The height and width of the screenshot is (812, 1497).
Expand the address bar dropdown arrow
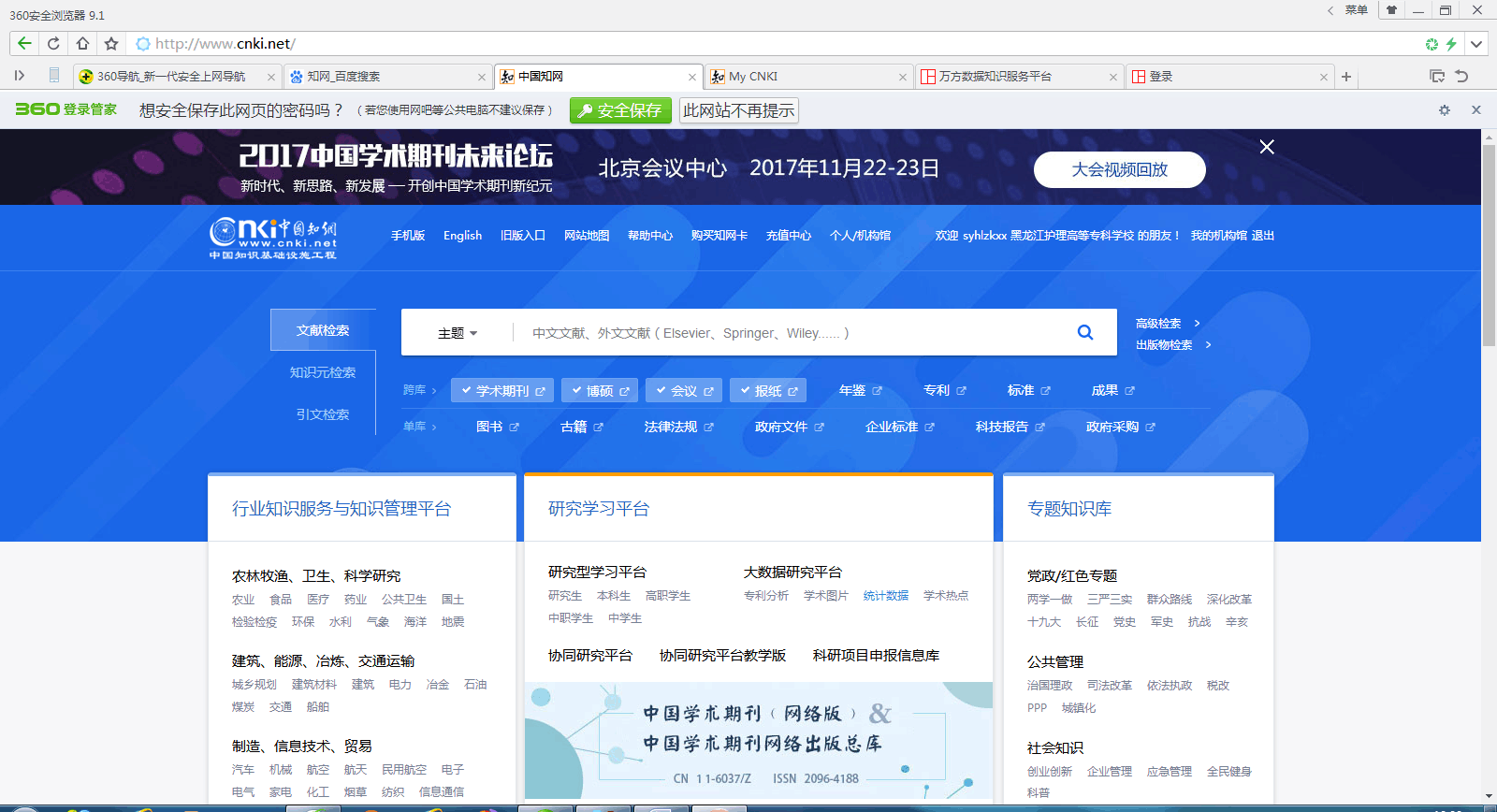pyautogui.click(x=1476, y=44)
